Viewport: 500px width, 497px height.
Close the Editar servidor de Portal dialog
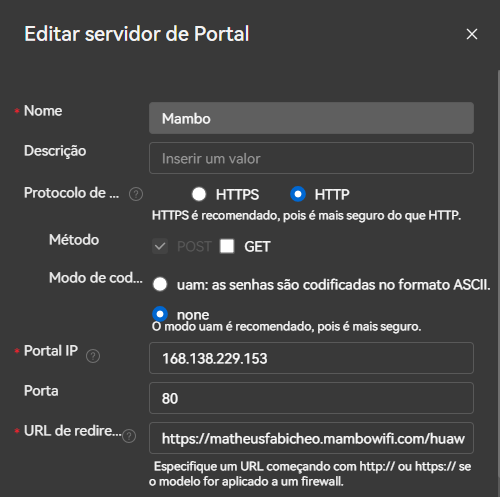coord(472,34)
